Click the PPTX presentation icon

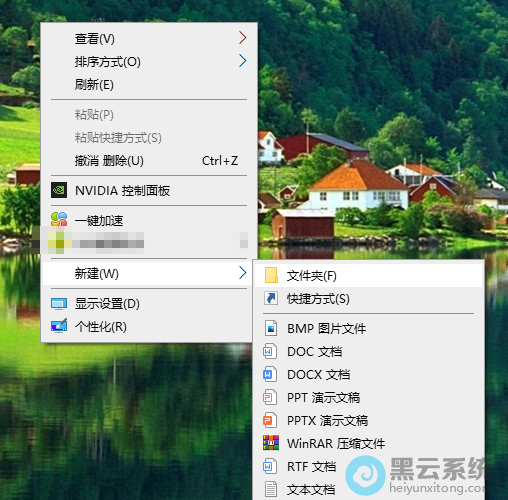(x=270, y=420)
